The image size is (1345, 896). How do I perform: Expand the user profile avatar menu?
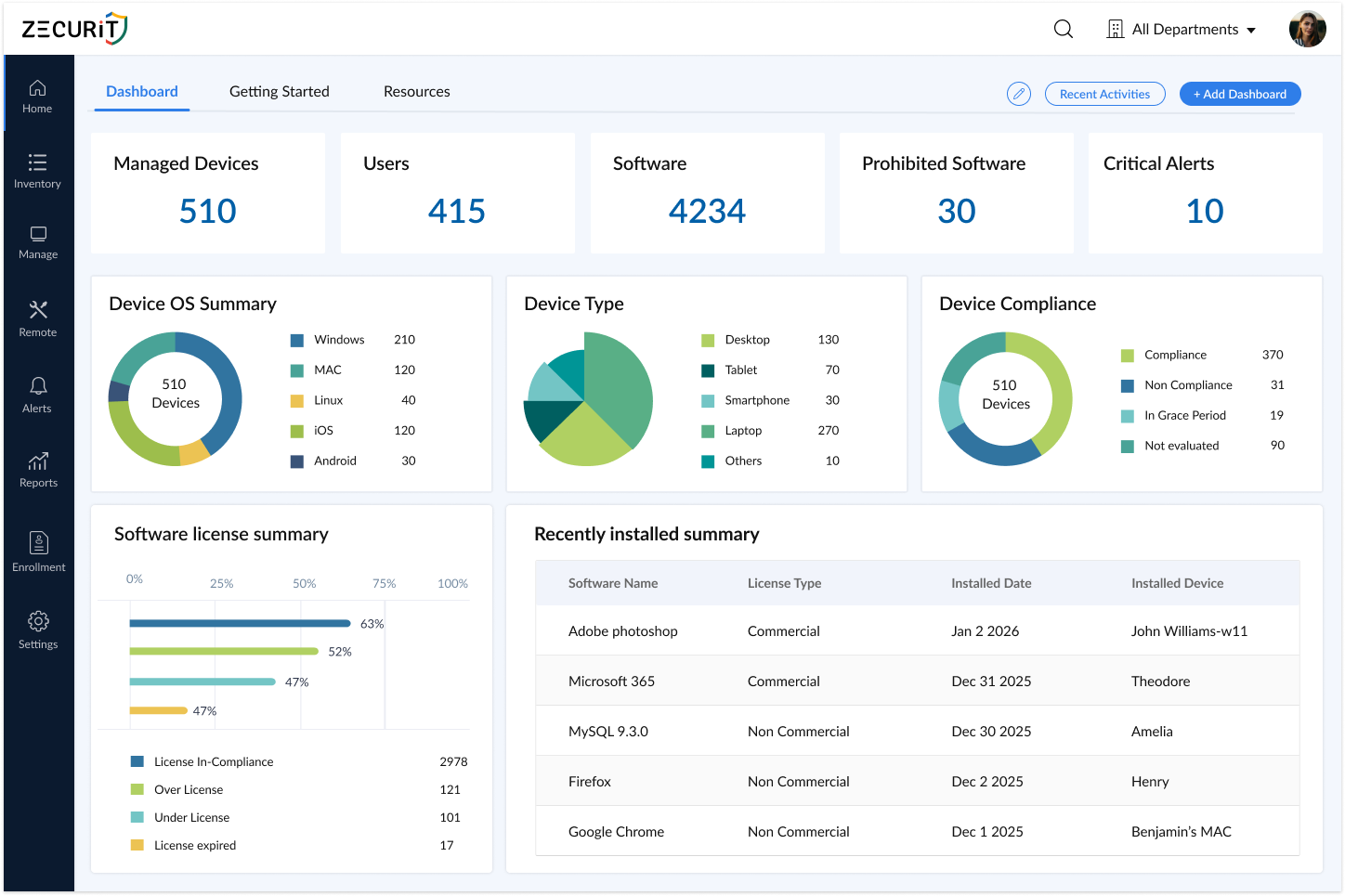coord(1307,29)
